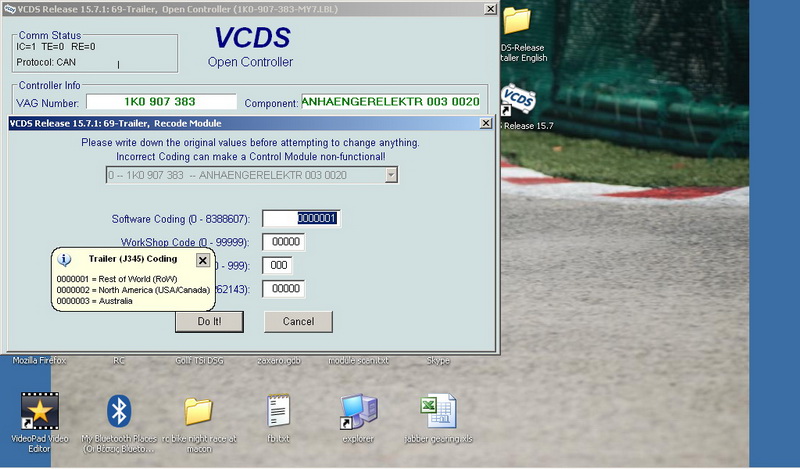Expand the controller module dropdown arrow
Viewport: 800px width, 469px height.
pyautogui.click(x=391, y=175)
